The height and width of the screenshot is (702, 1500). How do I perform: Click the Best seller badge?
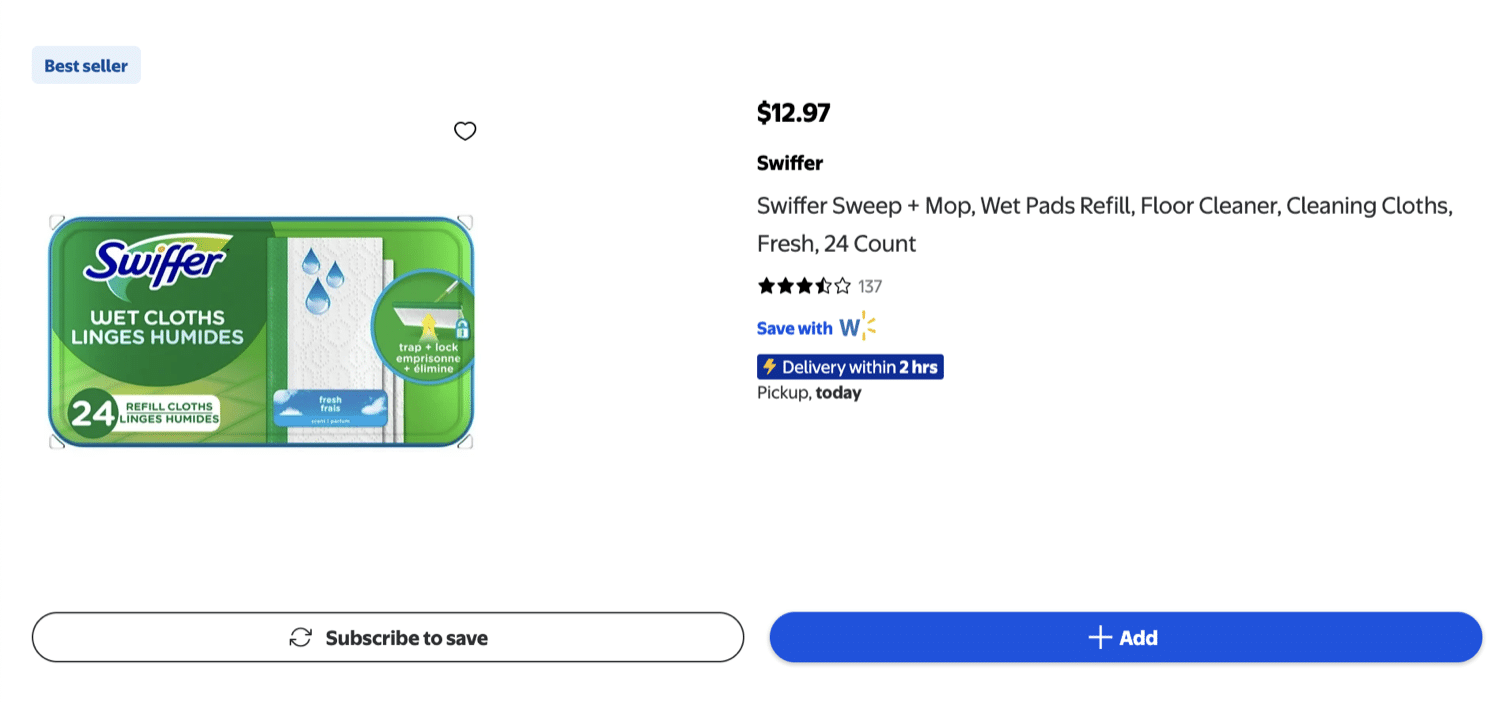click(86, 66)
